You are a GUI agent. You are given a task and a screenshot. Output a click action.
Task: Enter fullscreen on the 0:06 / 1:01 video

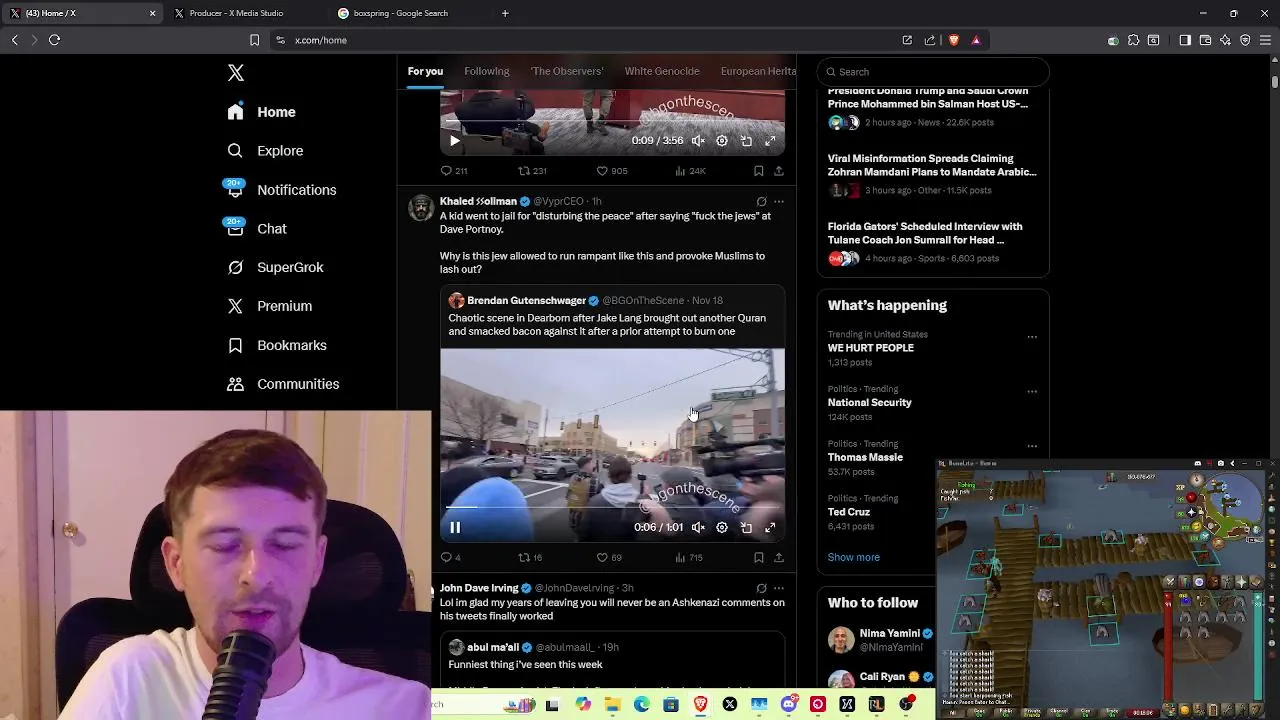(x=770, y=528)
